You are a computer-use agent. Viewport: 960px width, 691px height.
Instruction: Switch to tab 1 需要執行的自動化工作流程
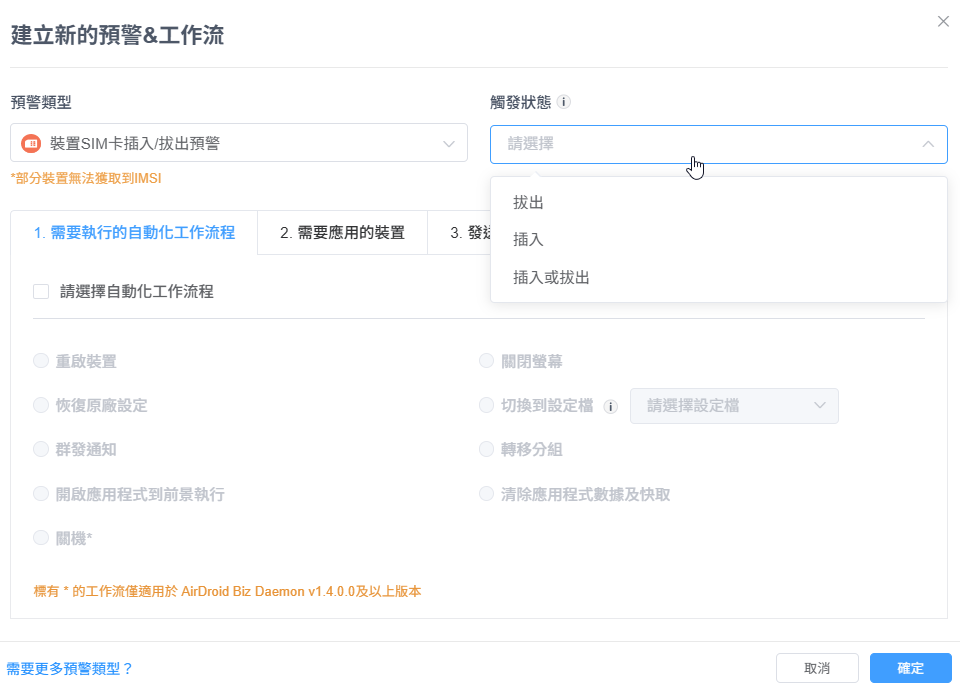(x=134, y=233)
